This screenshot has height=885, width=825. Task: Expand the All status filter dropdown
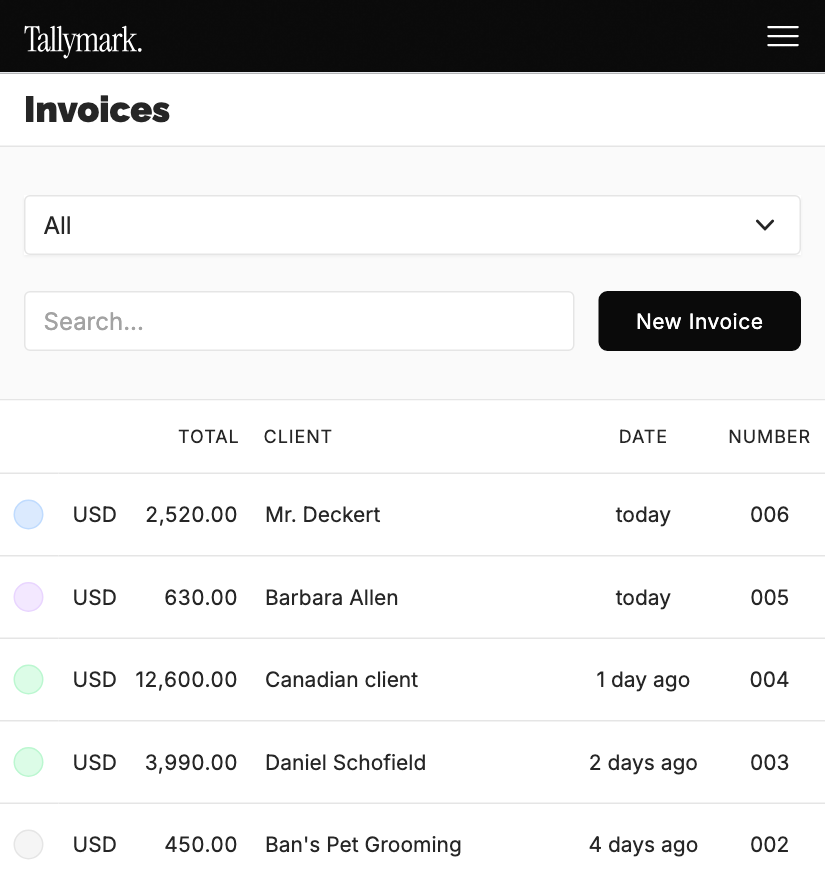pos(412,225)
